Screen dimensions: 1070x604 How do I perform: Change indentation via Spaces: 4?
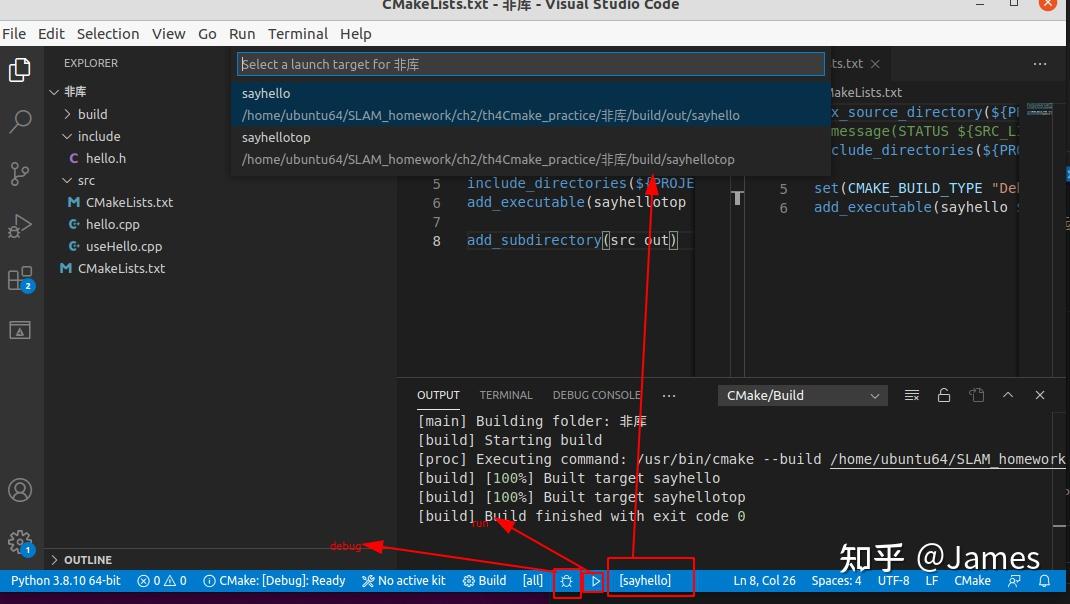(x=836, y=581)
